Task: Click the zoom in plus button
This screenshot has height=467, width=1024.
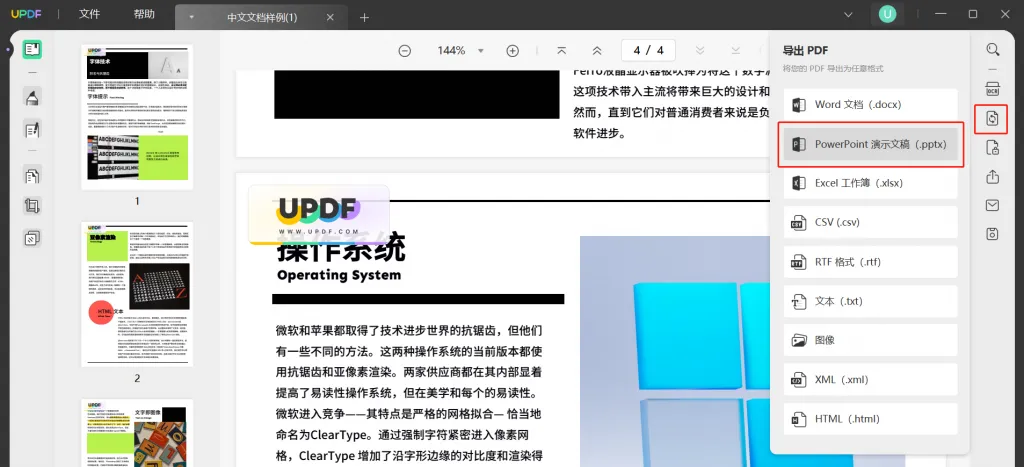Action: point(513,50)
